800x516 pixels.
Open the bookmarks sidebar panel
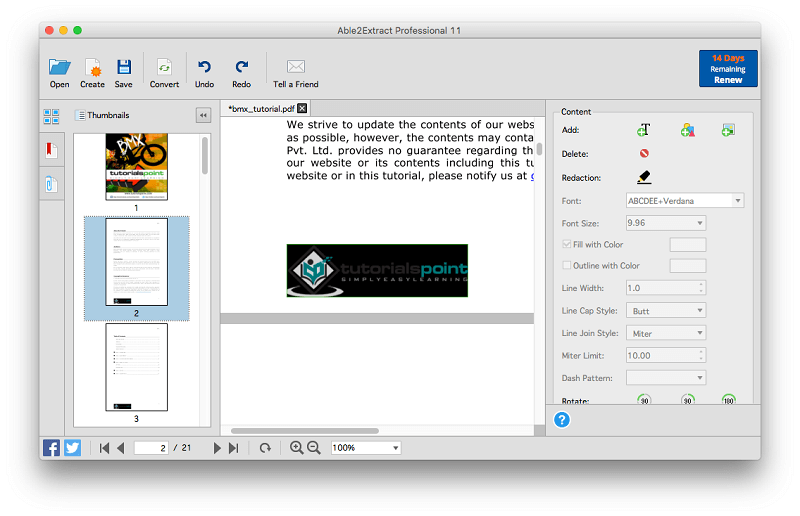coord(51,150)
